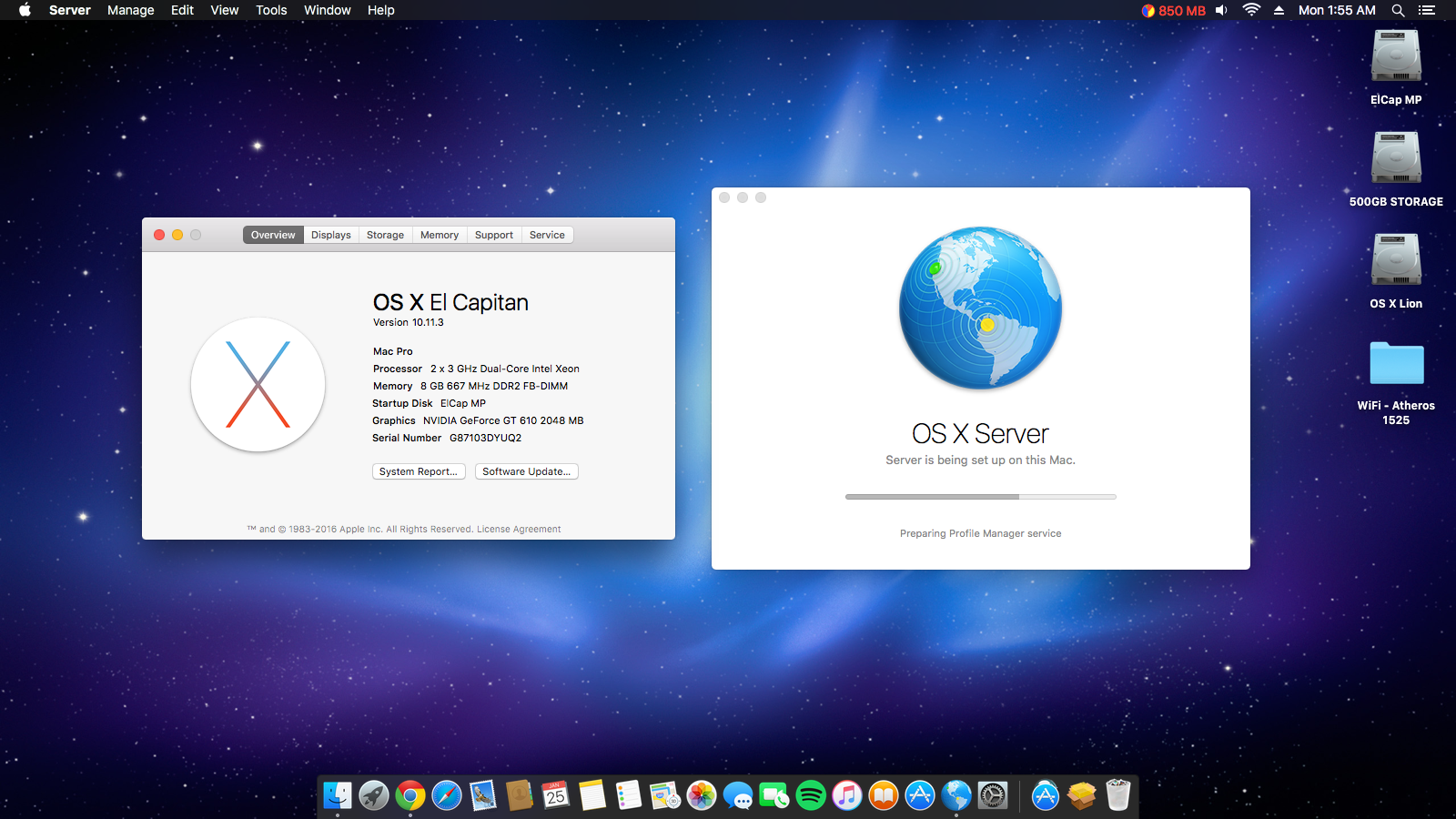The height and width of the screenshot is (819, 1456).
Task: Open iTunes from the Dock
Action: coord(847,796)
